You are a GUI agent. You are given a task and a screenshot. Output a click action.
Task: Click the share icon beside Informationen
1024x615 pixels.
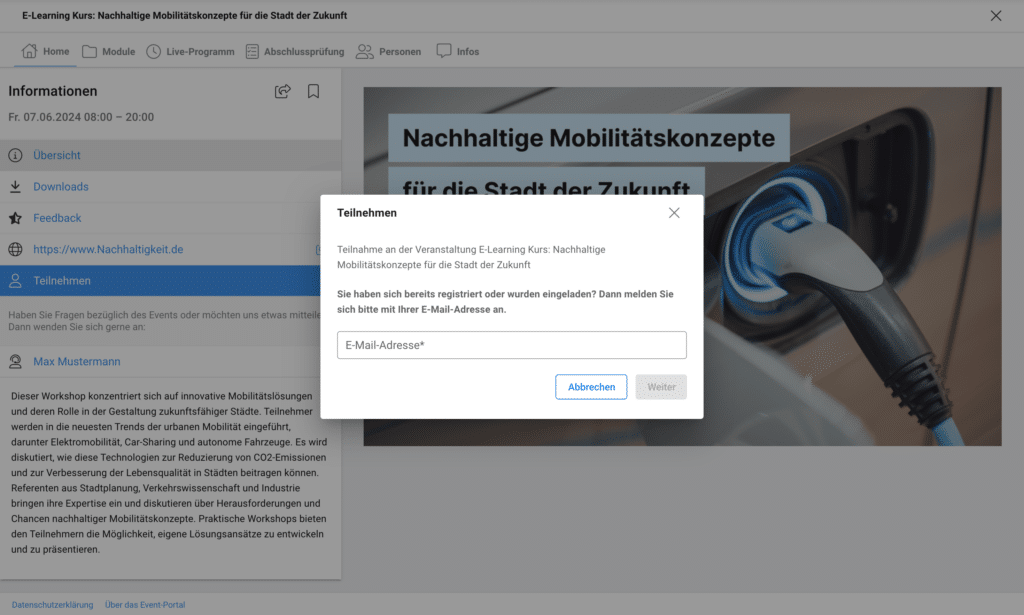(x=283, y=92)
